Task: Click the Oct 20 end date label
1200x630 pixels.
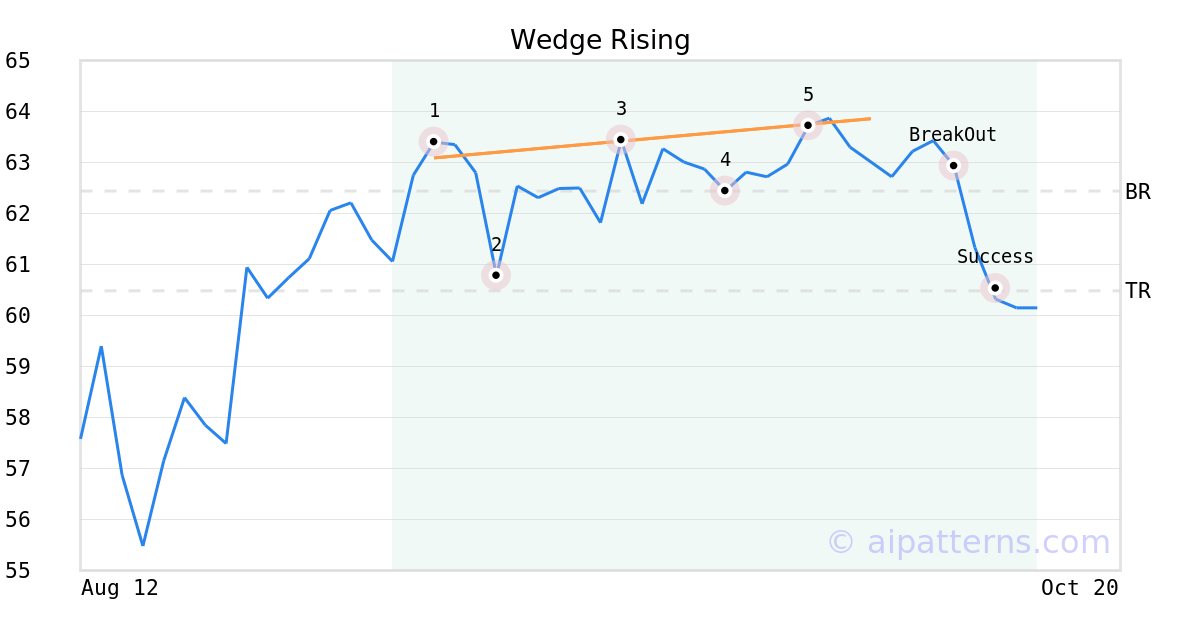Action: coord(1080,588)
